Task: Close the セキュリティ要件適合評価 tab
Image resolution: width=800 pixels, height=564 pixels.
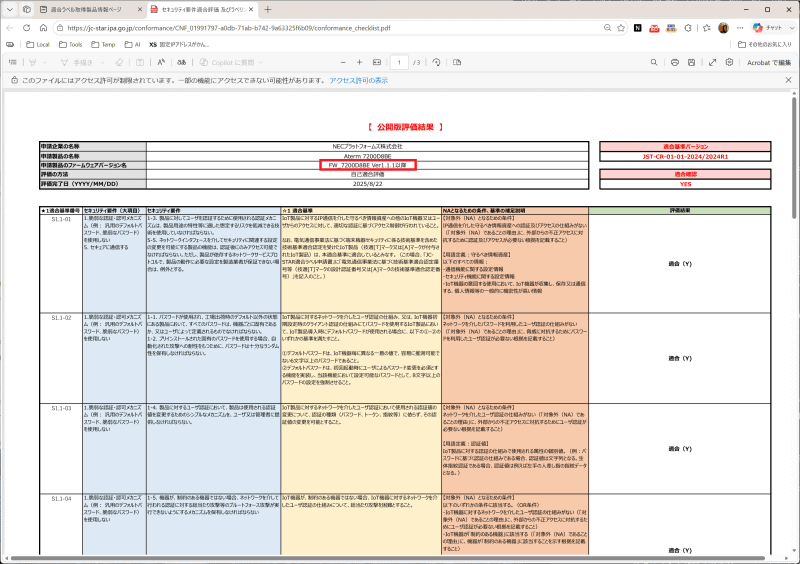Action: pyautogui.click(x=251, y=10)
